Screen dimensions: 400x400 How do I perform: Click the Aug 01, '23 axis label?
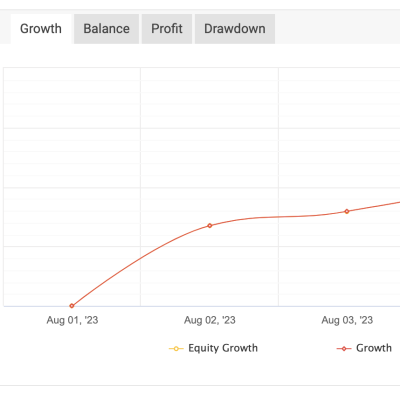tap(72, 320)
